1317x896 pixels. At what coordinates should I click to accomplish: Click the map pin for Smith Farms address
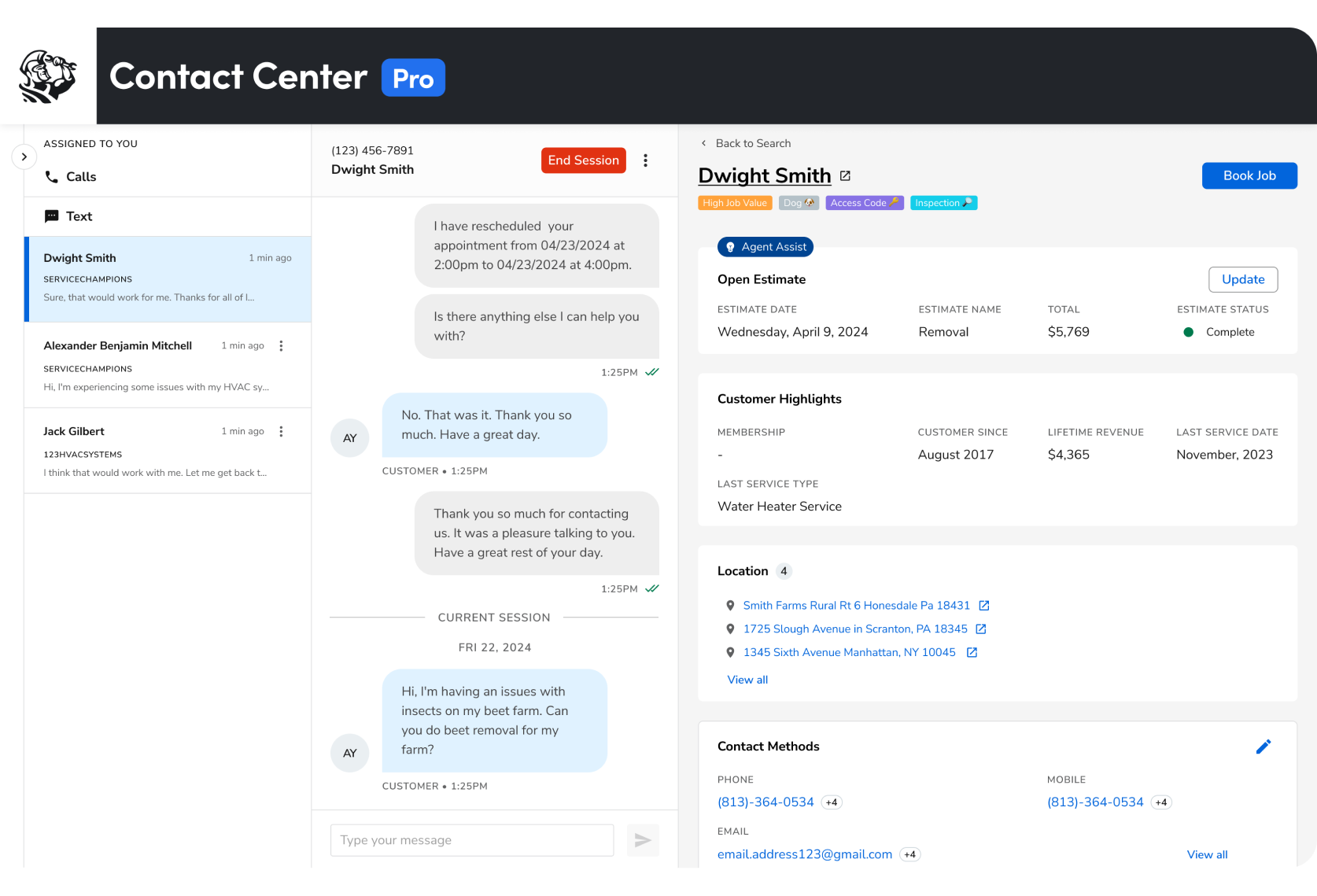[x=730, y=606]
